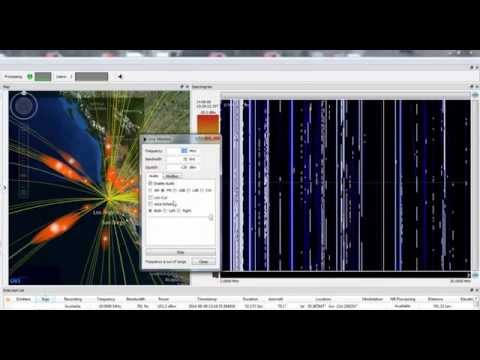
Task: Select the CW demodulation radio button
Action: point(202,190)
